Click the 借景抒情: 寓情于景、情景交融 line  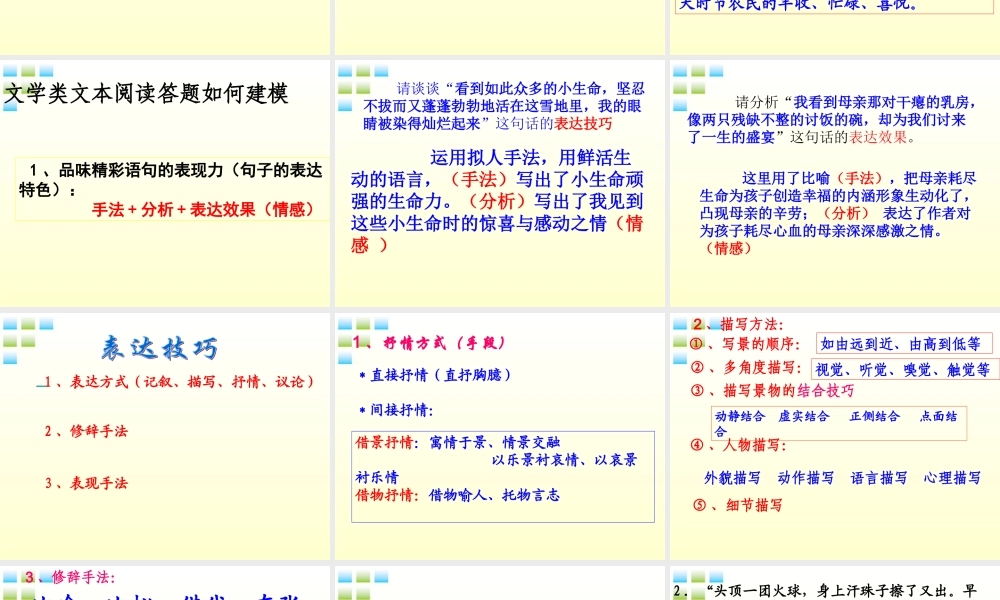[x=457, y=442]
